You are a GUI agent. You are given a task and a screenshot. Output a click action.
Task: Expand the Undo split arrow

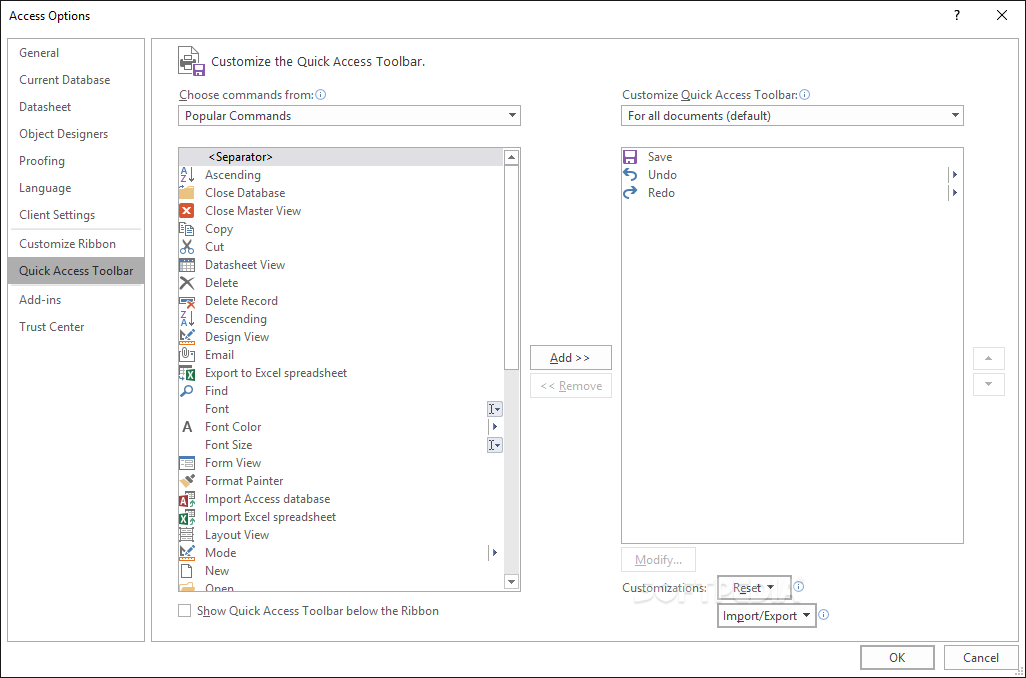click(x=955, y=175)
